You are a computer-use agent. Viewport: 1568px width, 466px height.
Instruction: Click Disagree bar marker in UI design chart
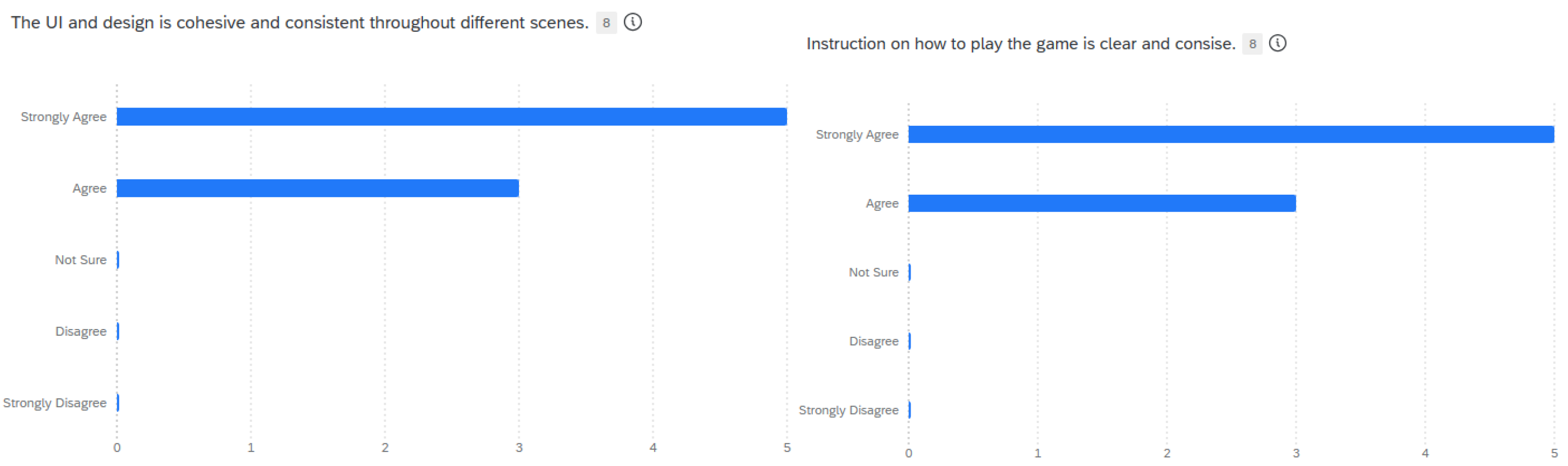click(x=118, y=331)
